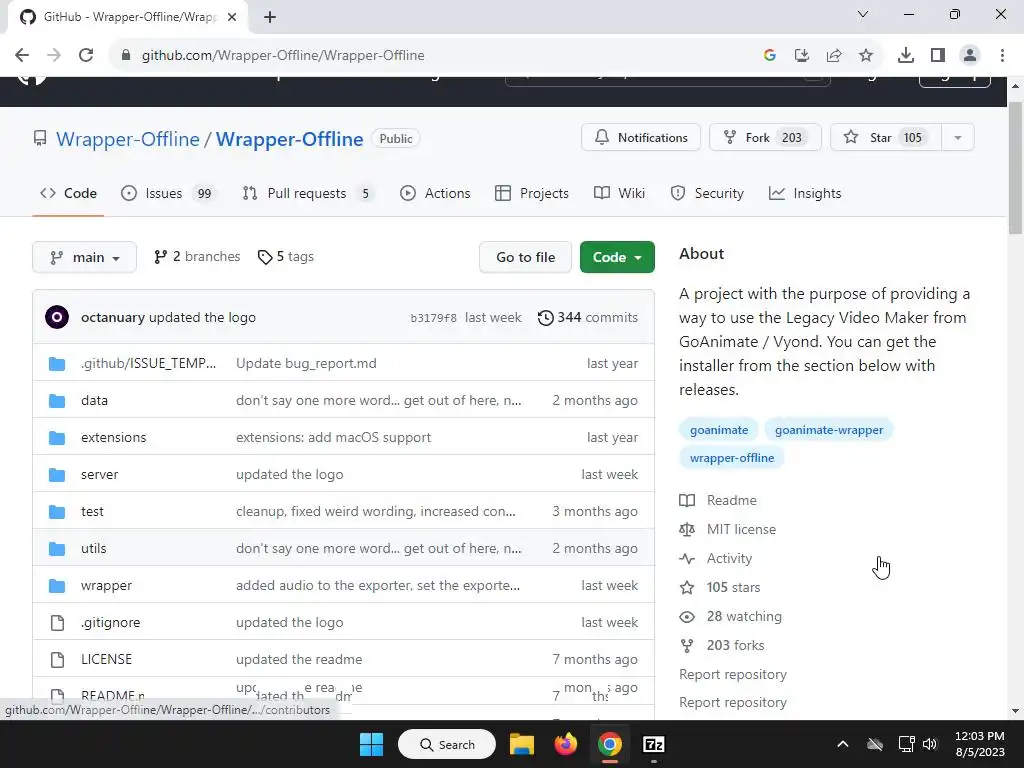Viewport: 1024px width, 768px height.
Task: View the 2 branches link
Action: tap(197, 257)
